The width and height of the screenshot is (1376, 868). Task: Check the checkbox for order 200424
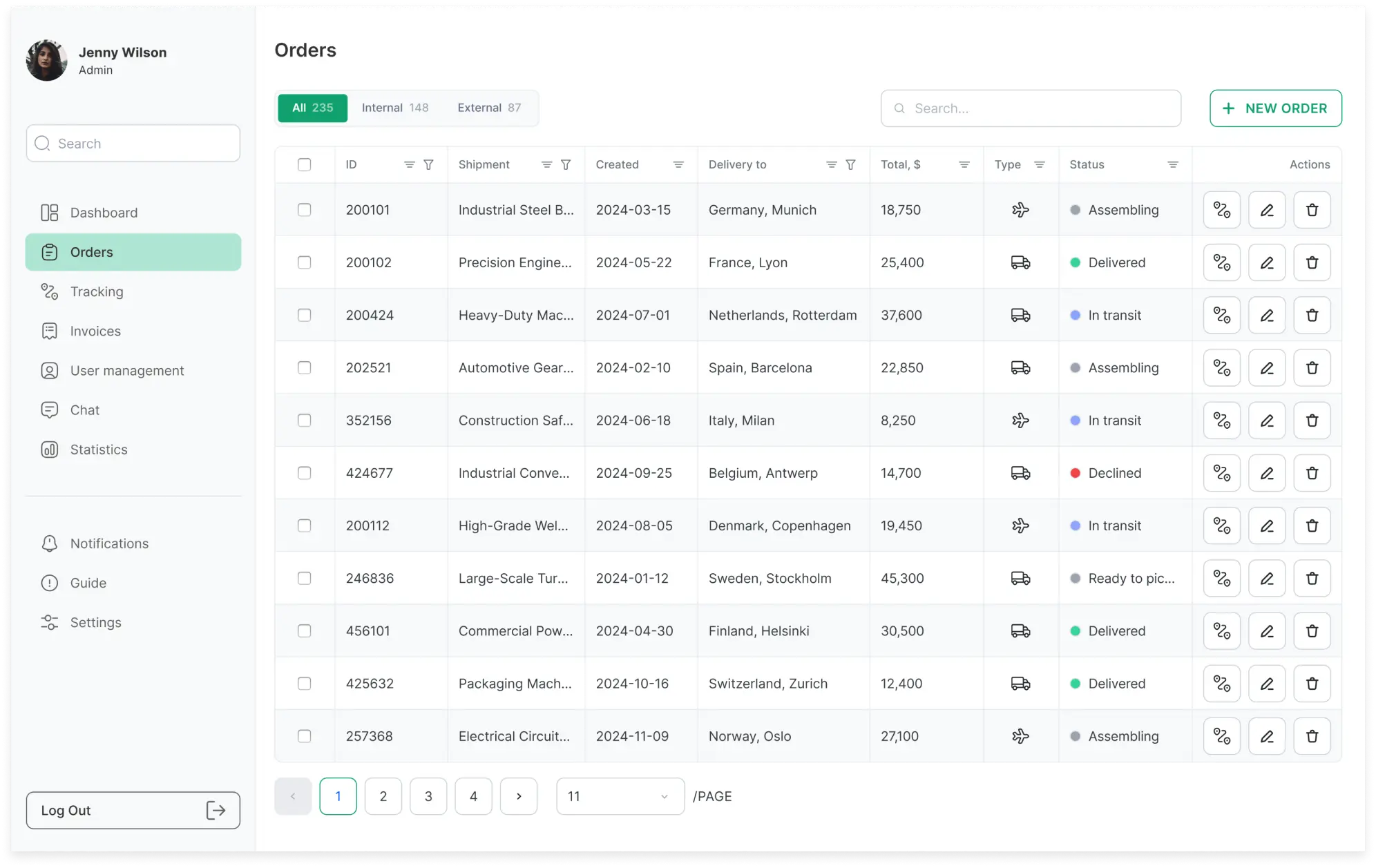[x=304, y=315]
